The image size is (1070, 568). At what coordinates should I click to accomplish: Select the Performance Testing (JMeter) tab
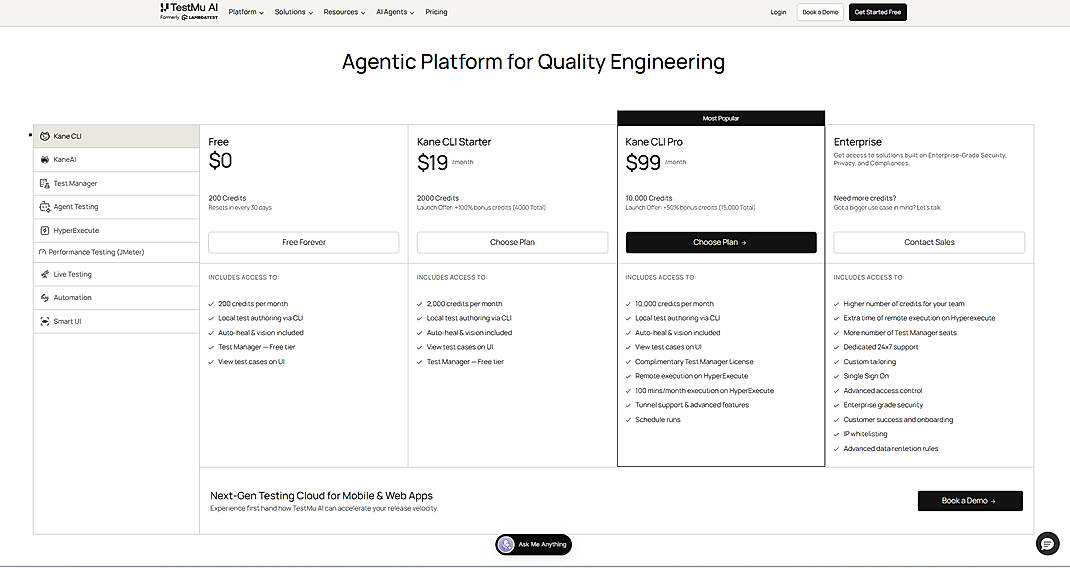[117, 253]
